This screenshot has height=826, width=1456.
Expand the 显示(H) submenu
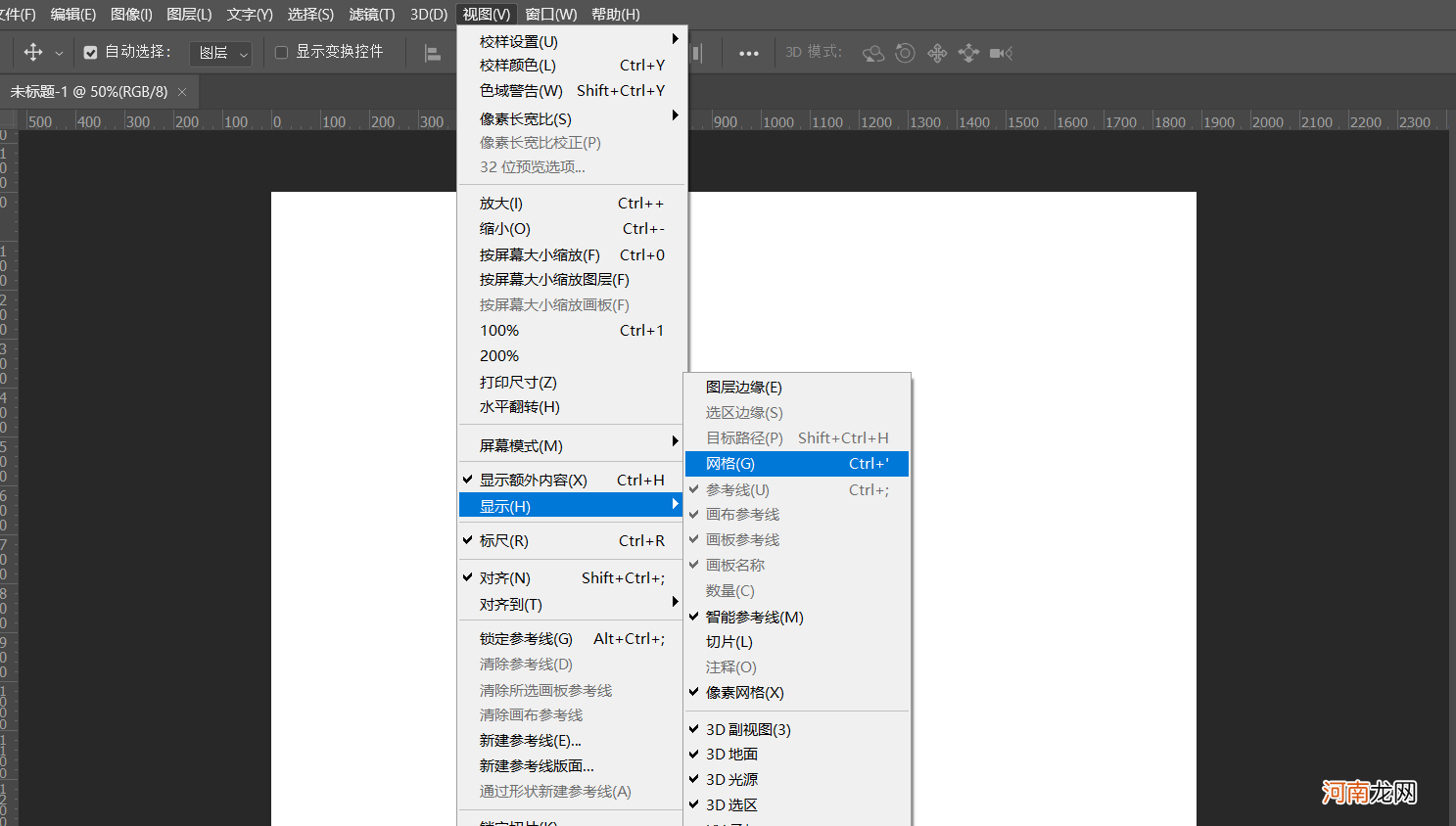point(573,506)
